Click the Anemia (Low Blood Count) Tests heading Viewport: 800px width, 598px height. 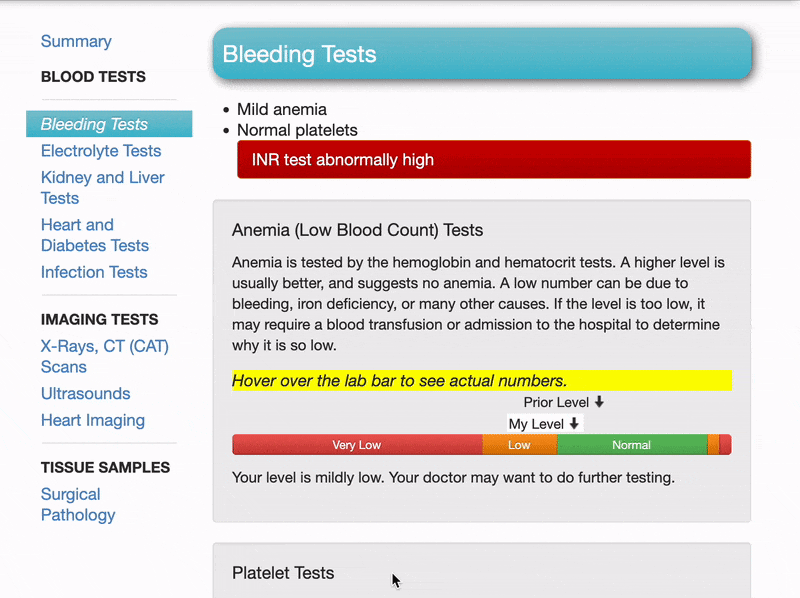coord(357,230)
